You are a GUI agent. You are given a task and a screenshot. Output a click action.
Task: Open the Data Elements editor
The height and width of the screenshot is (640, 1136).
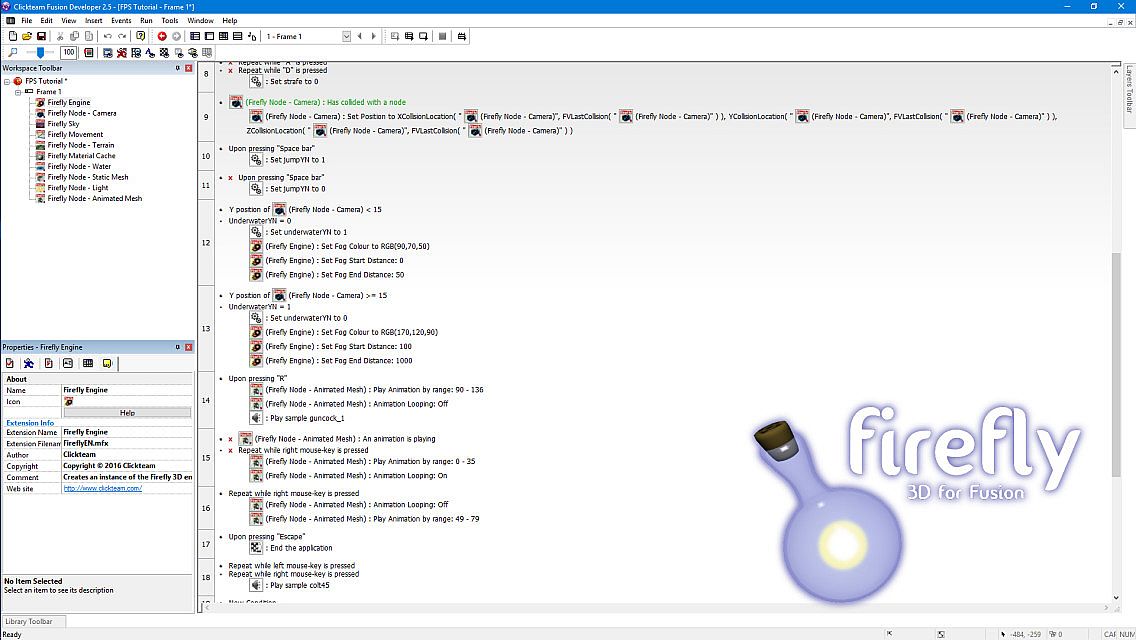point(252,36)
